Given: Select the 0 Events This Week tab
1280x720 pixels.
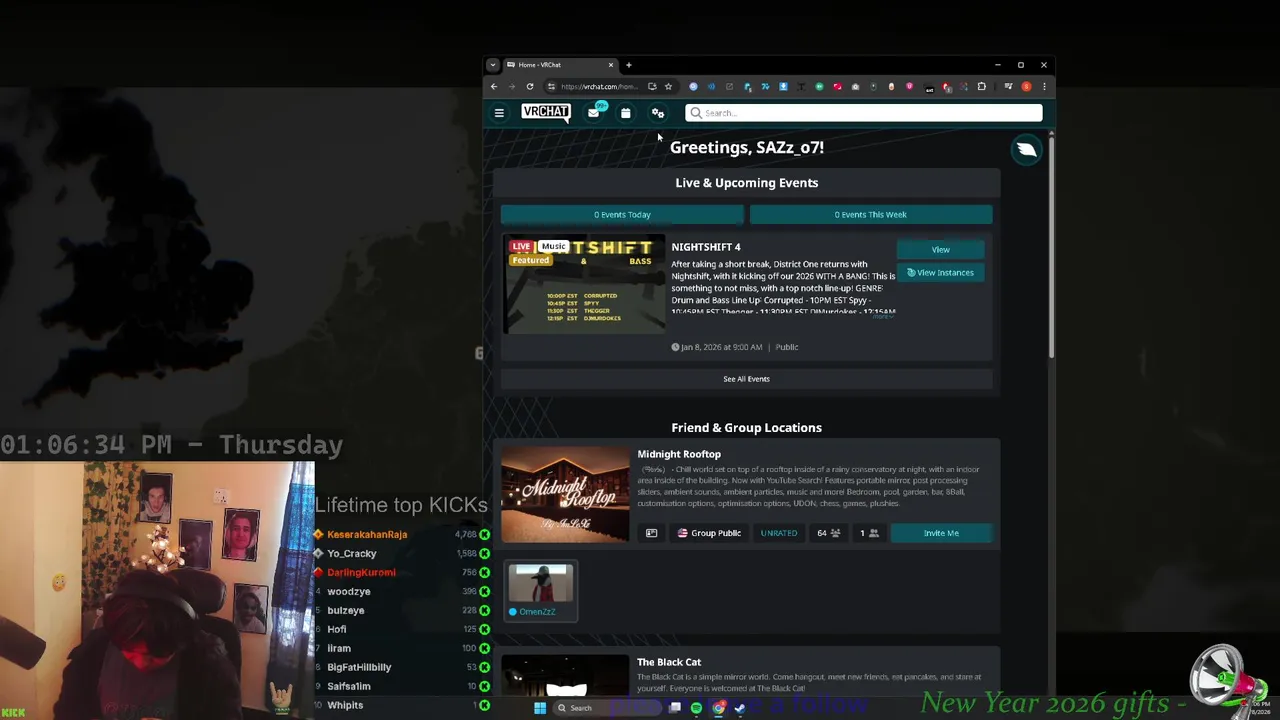Looking at the screenshot, I should pos(871,214).
